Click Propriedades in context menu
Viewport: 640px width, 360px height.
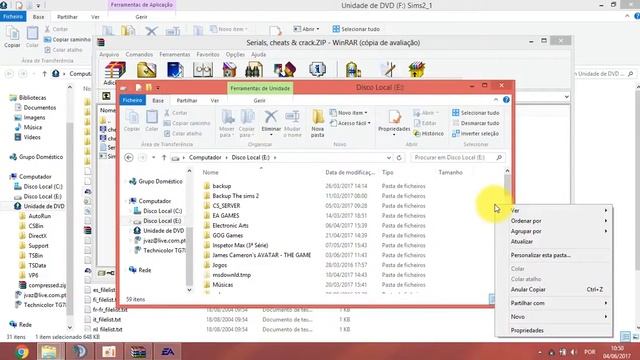coord(554,330)
